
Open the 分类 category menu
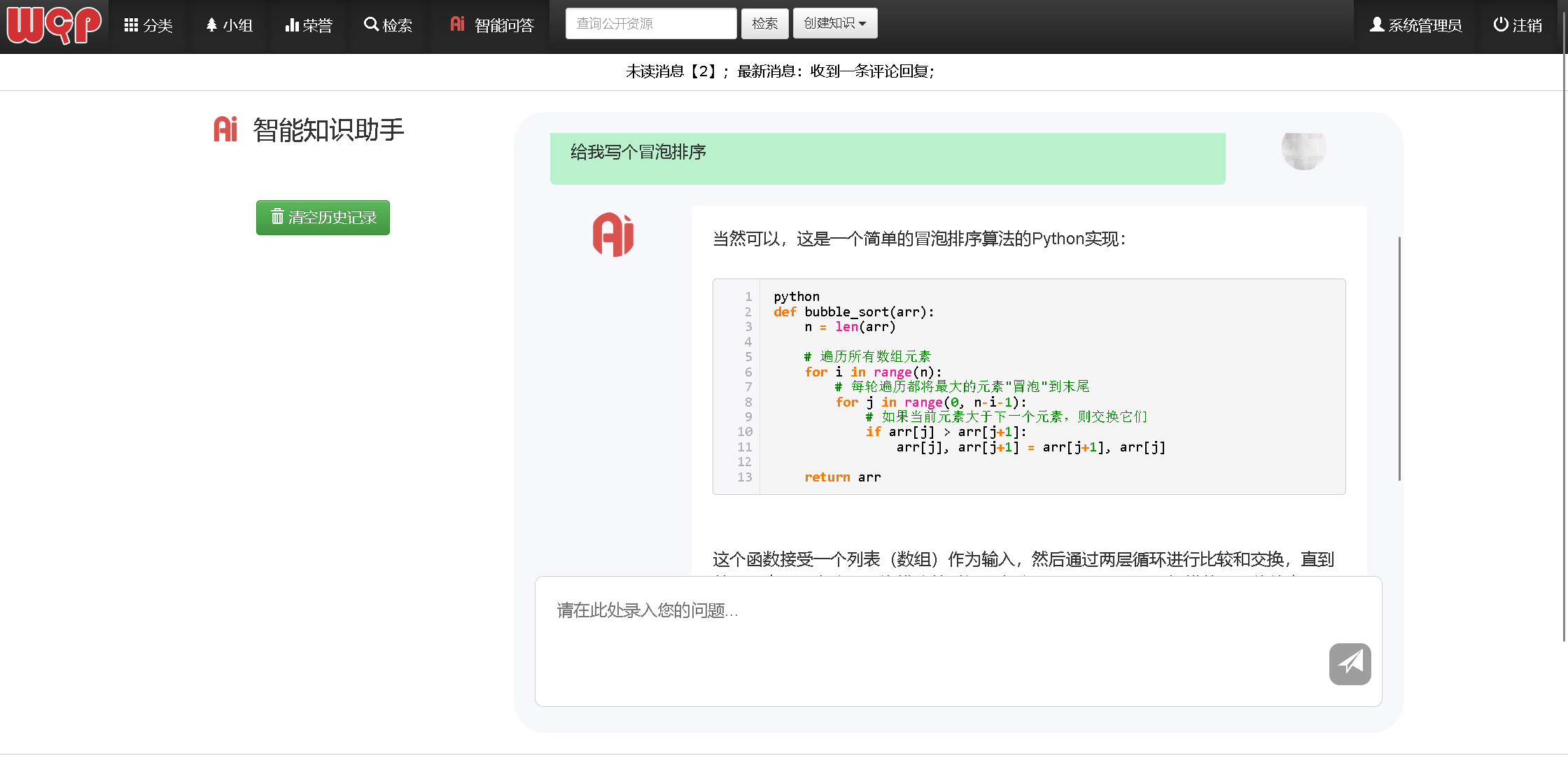coord(148,26)
